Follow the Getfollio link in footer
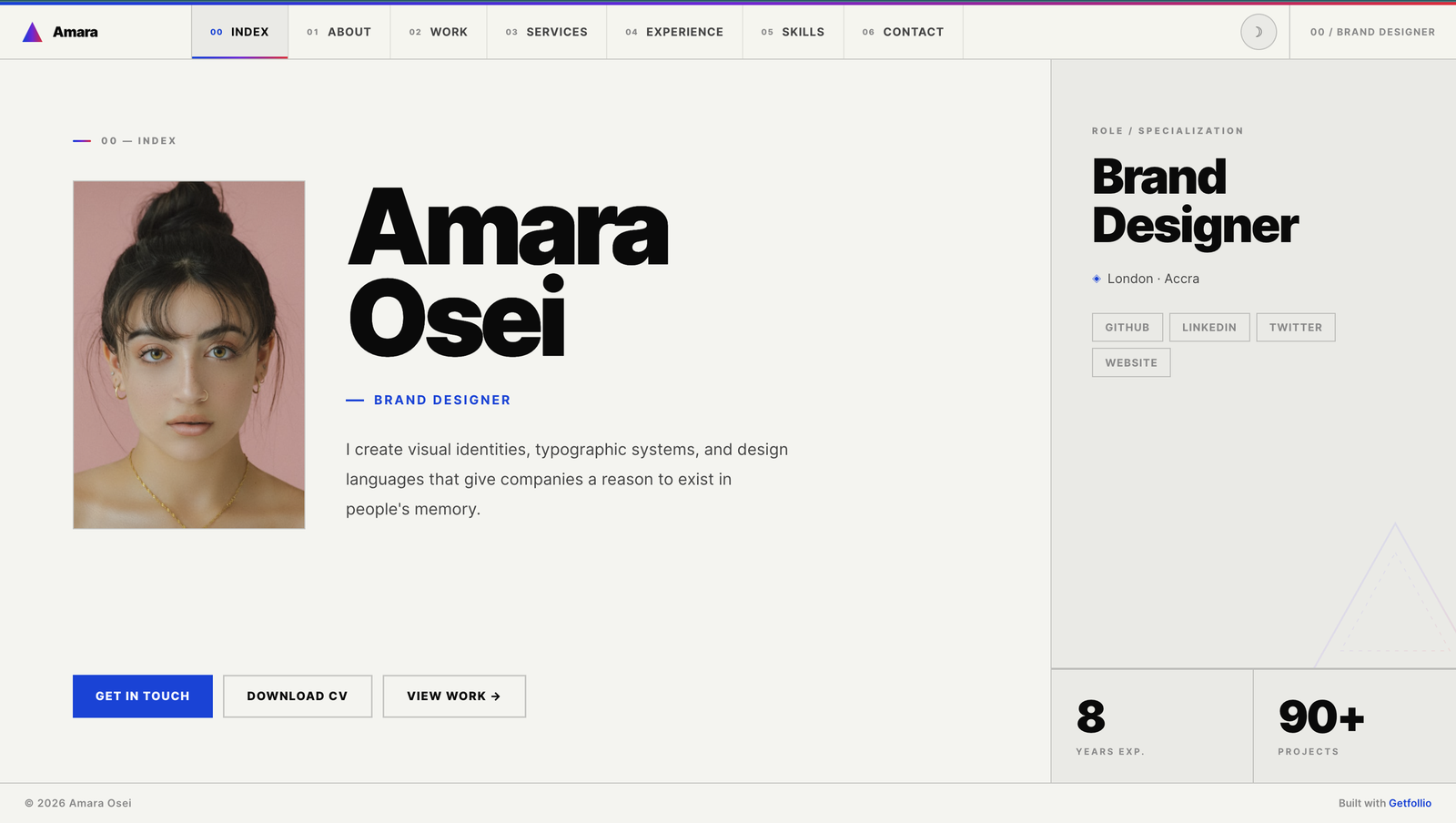 pos(1410,803)
